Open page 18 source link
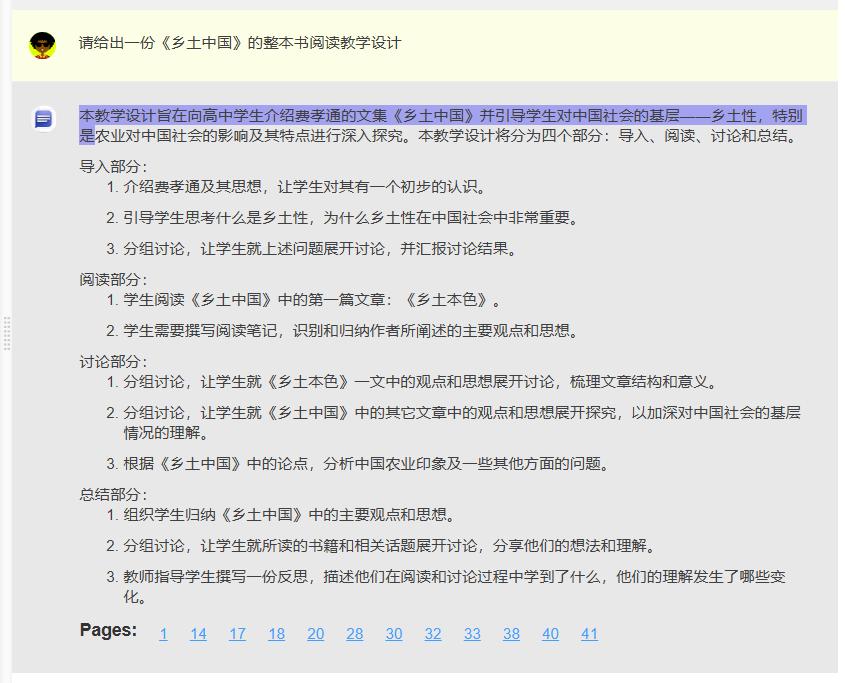 pyautogui.click(x=276, y=634)
